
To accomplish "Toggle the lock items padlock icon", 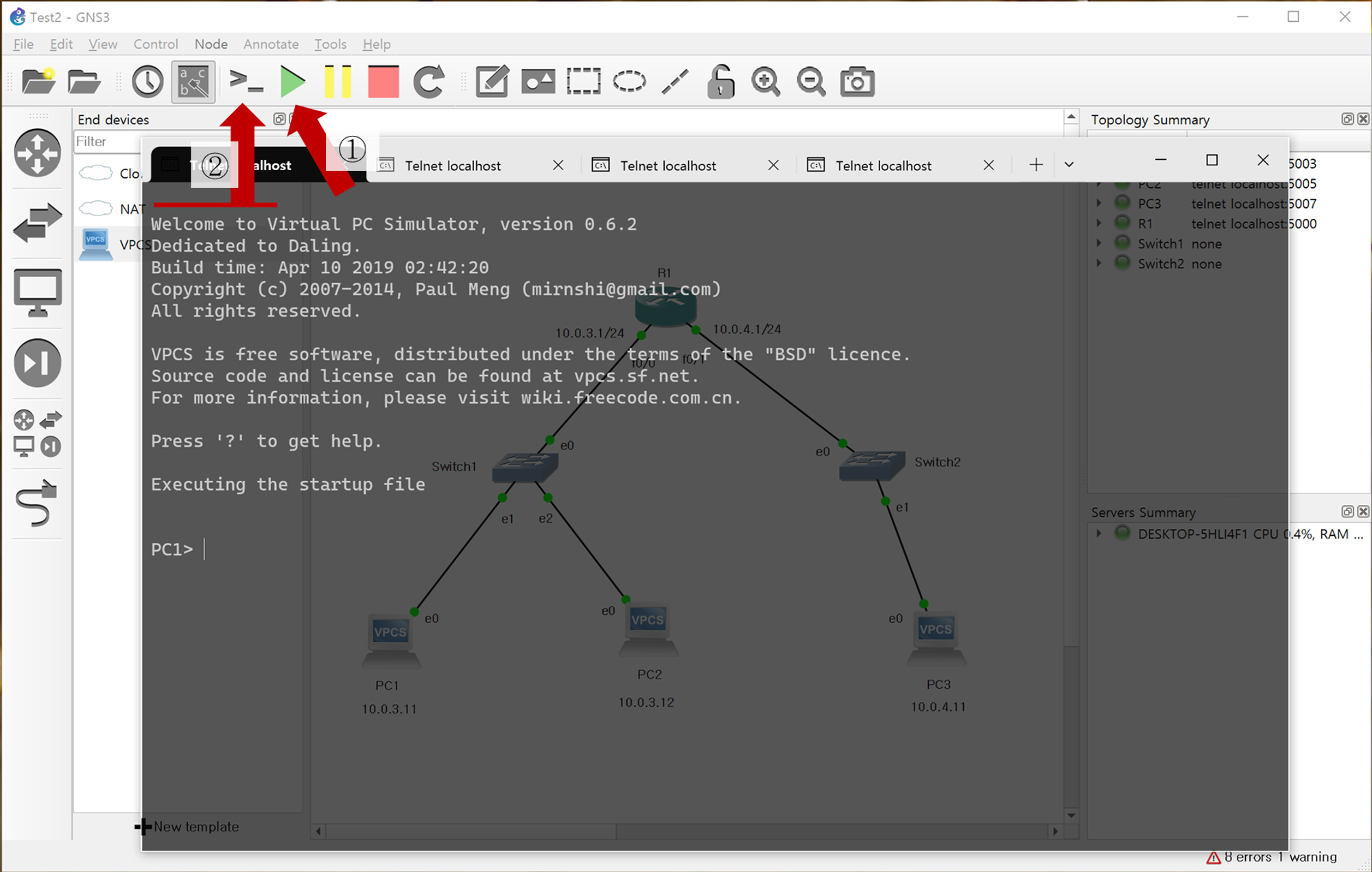I will [x=720, y=82].
